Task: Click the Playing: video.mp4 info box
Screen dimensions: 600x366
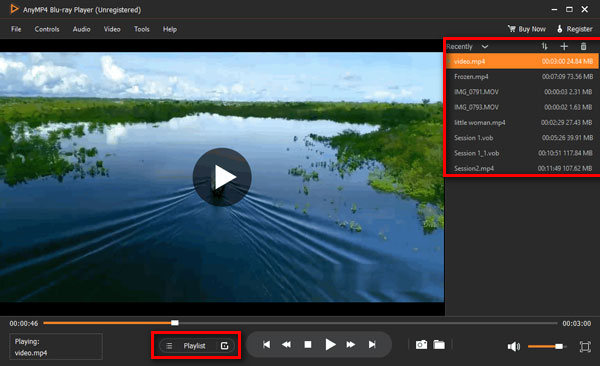Action: [x=56, y=346]
